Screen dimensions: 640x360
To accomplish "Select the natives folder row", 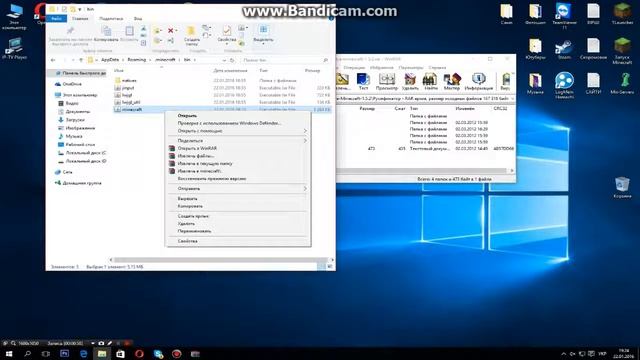I will pos(222,80).
